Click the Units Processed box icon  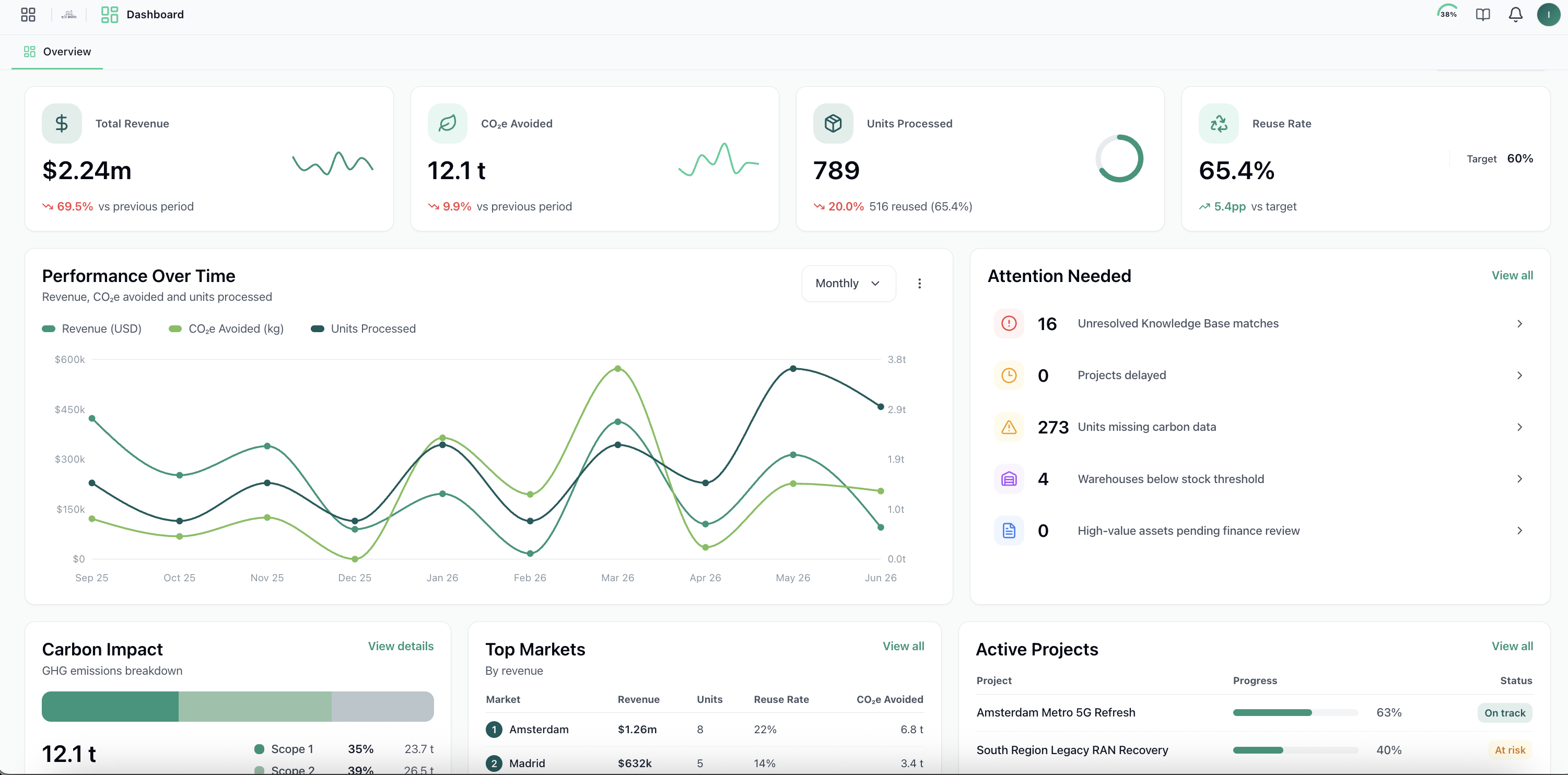(x=833, y=124)
